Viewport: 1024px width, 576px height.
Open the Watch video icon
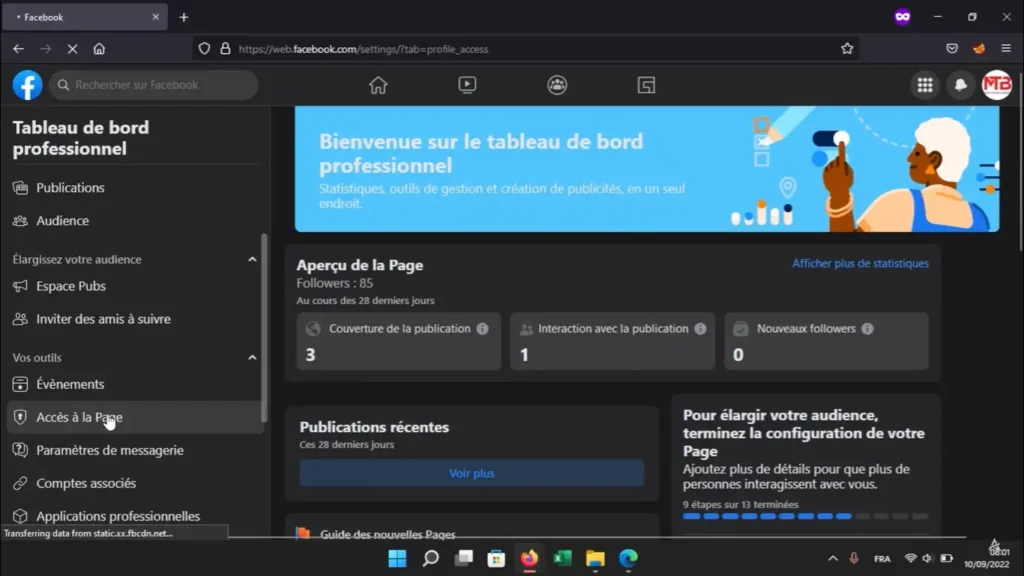click(x=467, y=85)
